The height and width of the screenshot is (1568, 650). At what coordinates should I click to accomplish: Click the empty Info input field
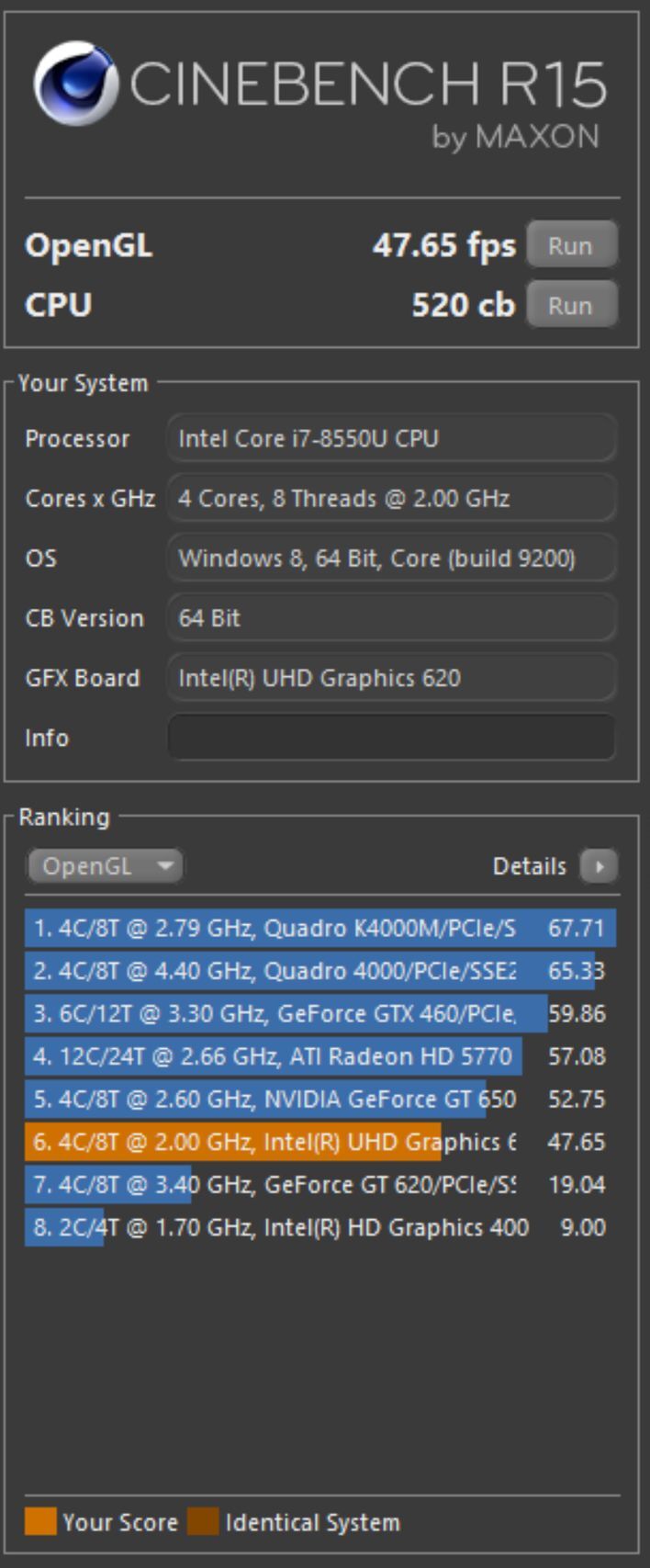[391, 738]
